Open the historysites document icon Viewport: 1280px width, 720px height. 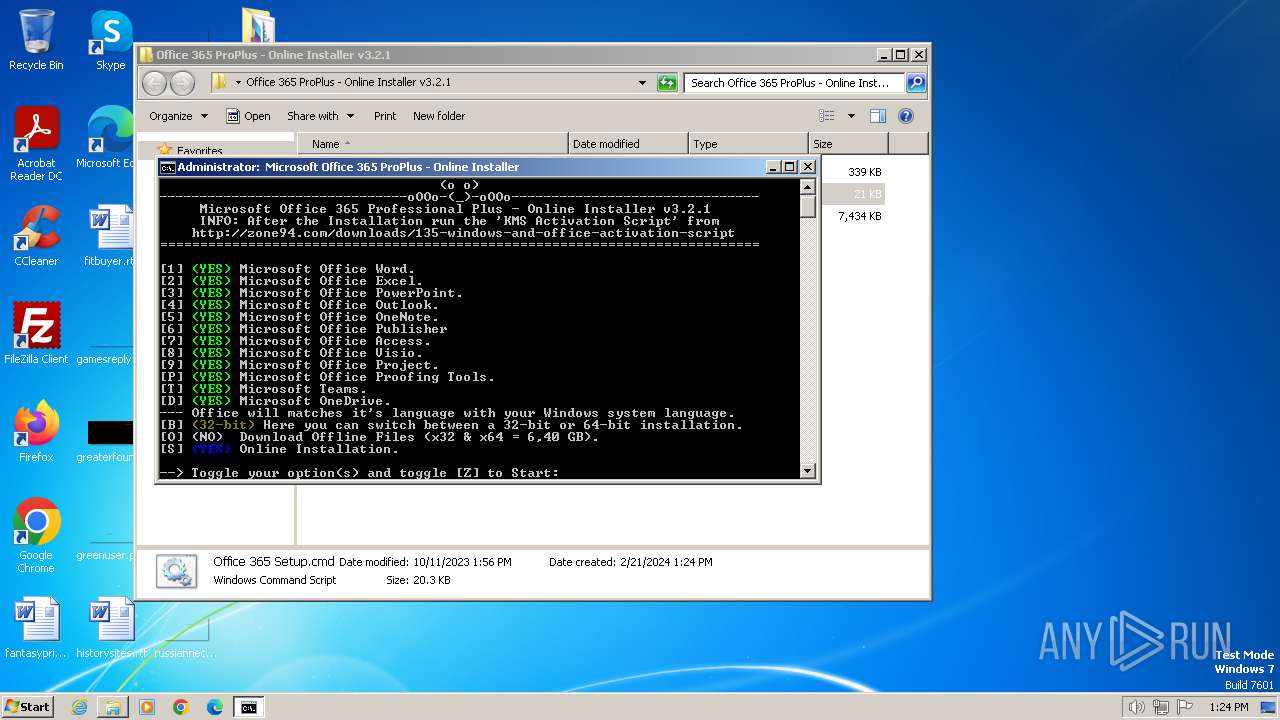pos(110,628)
